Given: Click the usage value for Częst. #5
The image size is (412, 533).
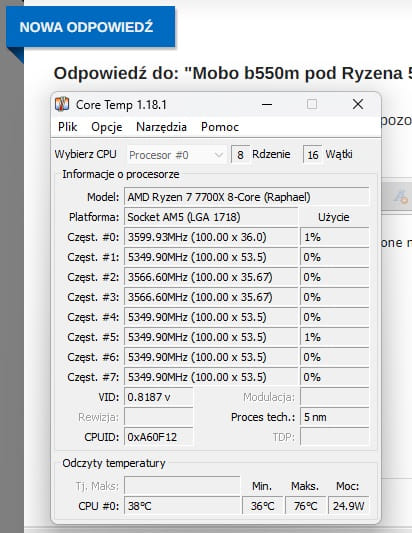Looking at the screenshot, I should 334,337.
